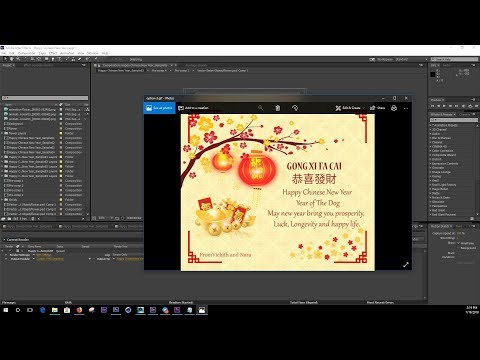480x360 pixels.
Task: Expand the Distort effects category
Action: 431,159
